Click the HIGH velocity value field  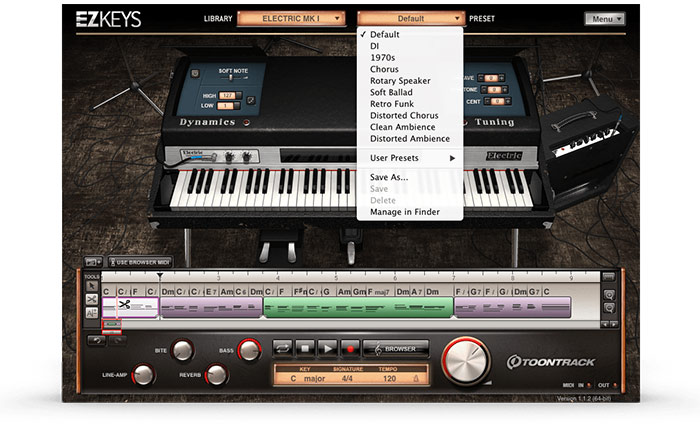coord(227,96)
